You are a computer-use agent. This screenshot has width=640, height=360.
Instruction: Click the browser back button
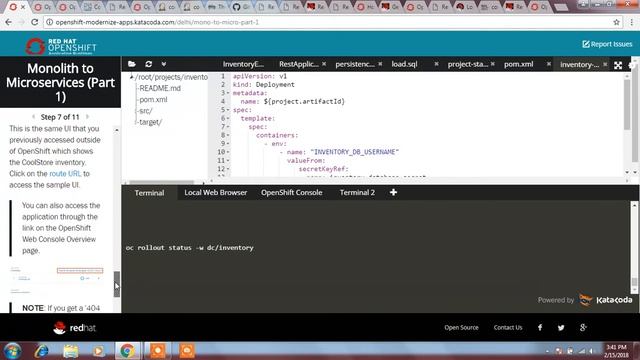9,22
